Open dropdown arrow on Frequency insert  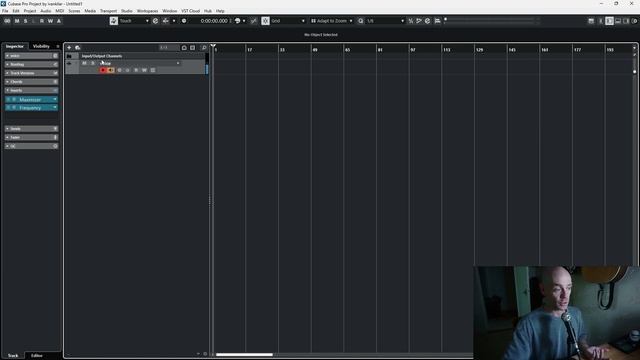[x=55, y=107]
